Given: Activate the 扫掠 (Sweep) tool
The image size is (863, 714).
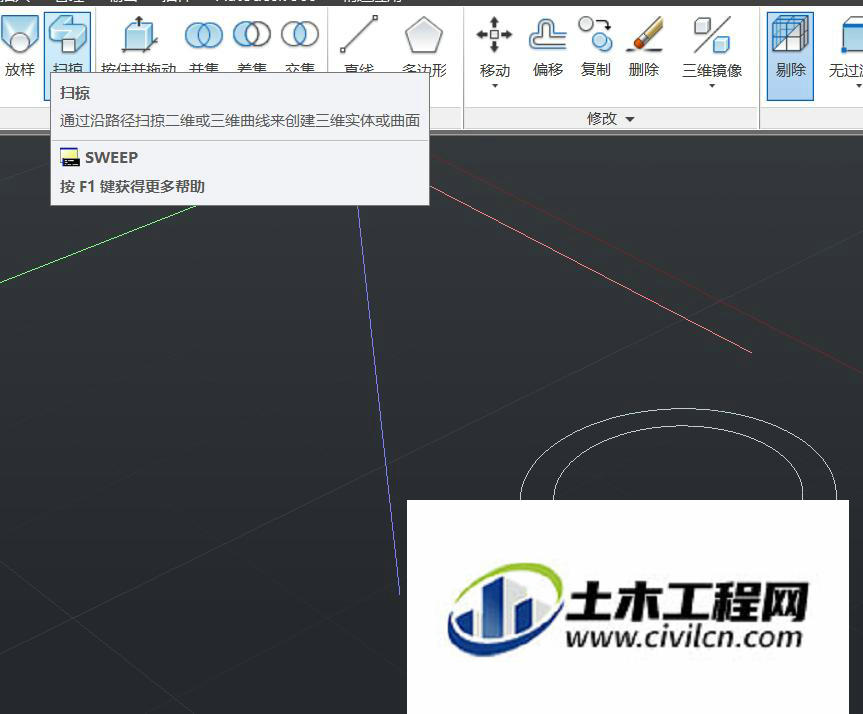Looking at the screenshot, I should pos(67,43).
